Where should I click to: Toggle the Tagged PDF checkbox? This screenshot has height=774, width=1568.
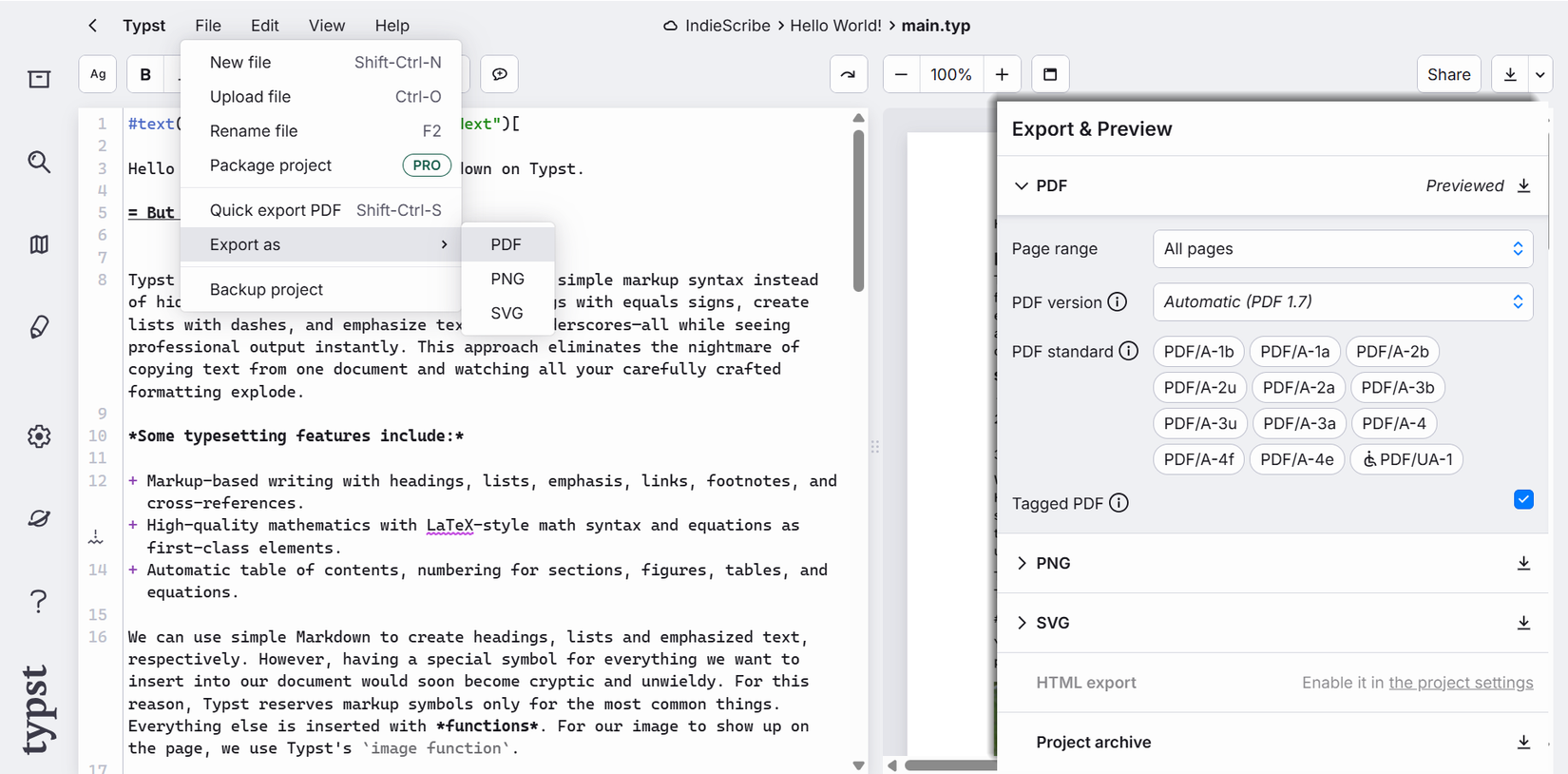pos(1523,499)
